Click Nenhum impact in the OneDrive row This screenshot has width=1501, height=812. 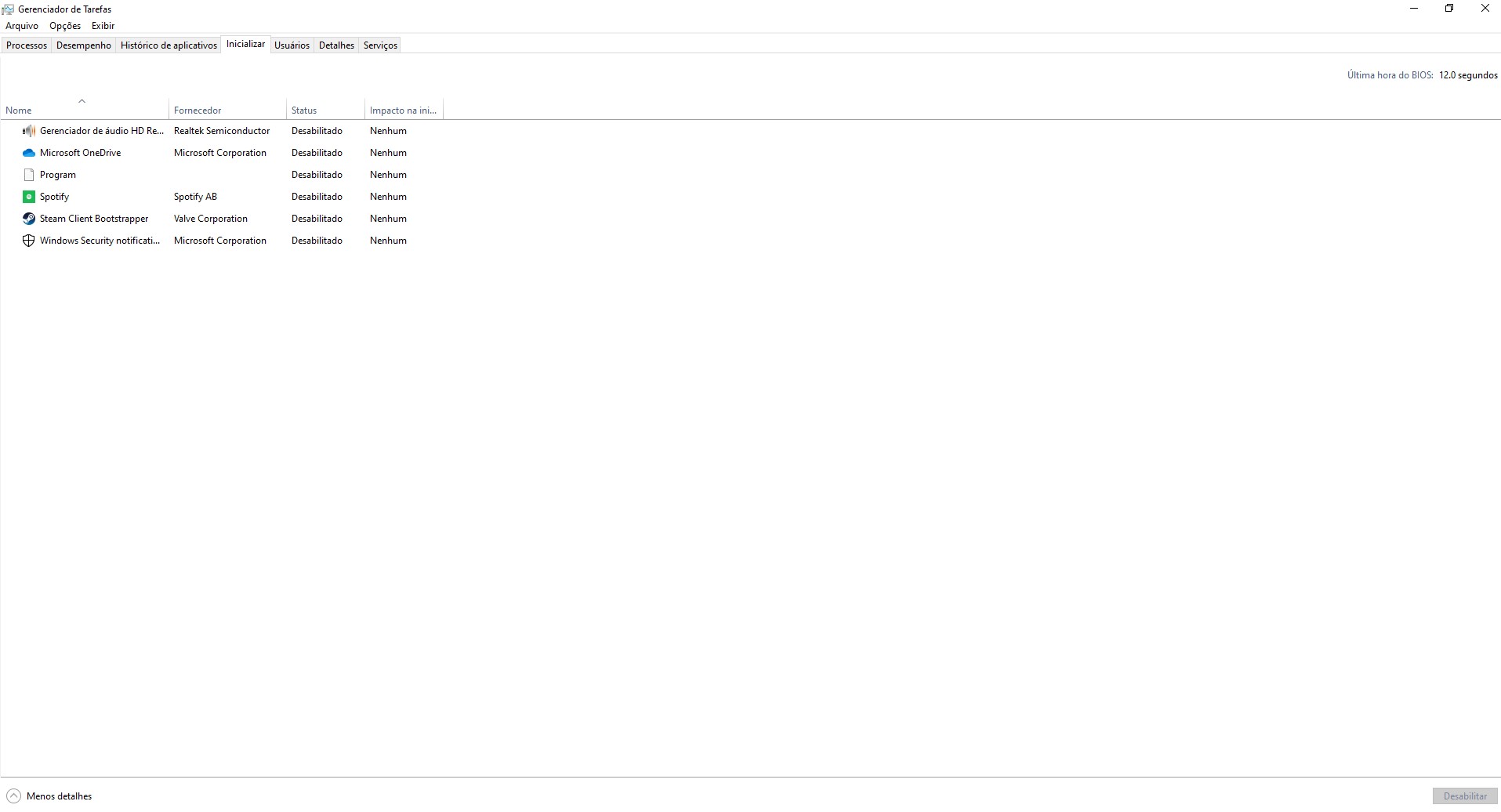click(x=388, y=153)
